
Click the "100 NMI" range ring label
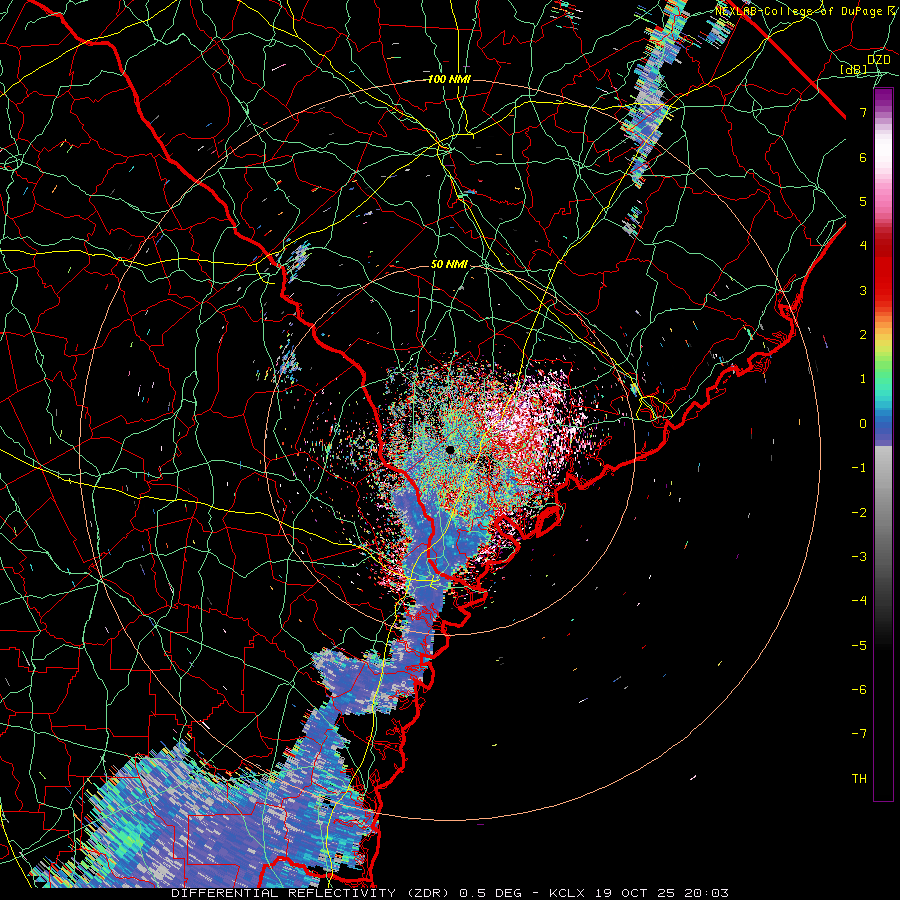point(449,79)
